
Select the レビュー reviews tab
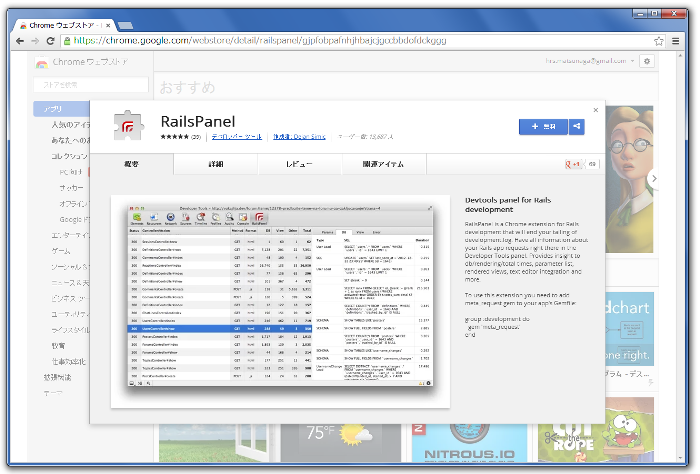click(x=300, y=164)
